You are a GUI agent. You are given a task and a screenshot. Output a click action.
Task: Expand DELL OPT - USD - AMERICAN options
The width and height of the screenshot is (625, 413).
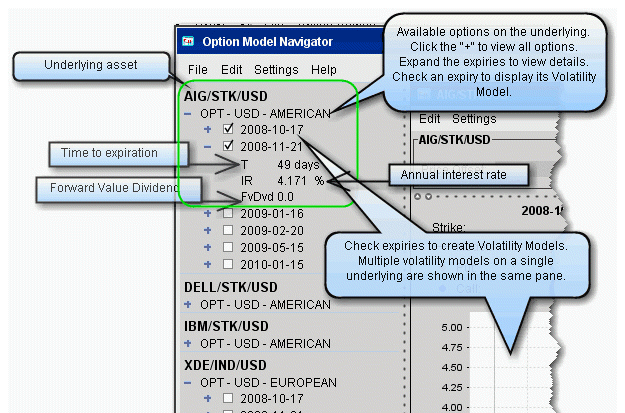[190, 304]
